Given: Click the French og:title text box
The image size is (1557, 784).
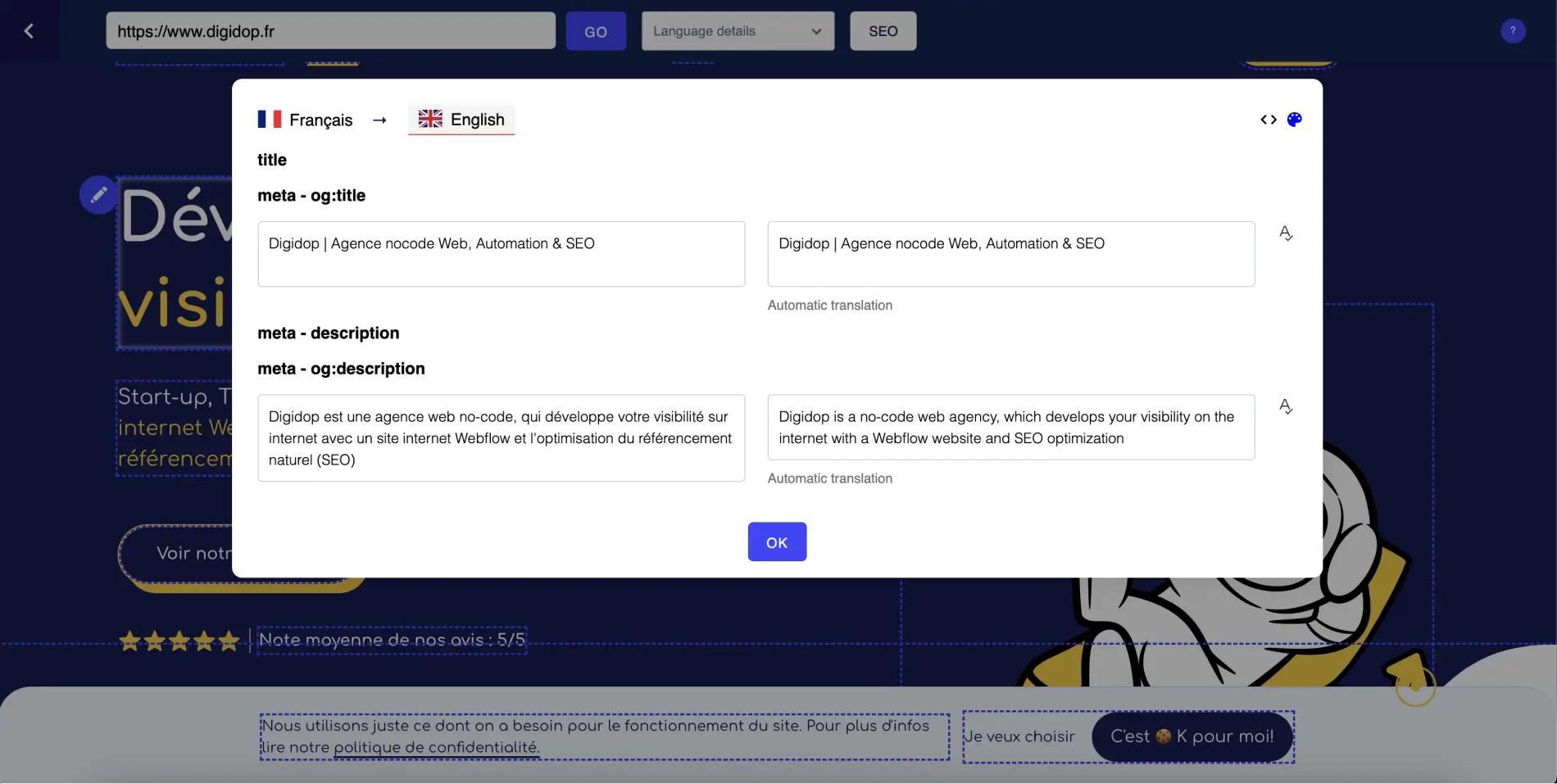Looking at the screenshot, I should pyautogui.click(x=502, y=254).
